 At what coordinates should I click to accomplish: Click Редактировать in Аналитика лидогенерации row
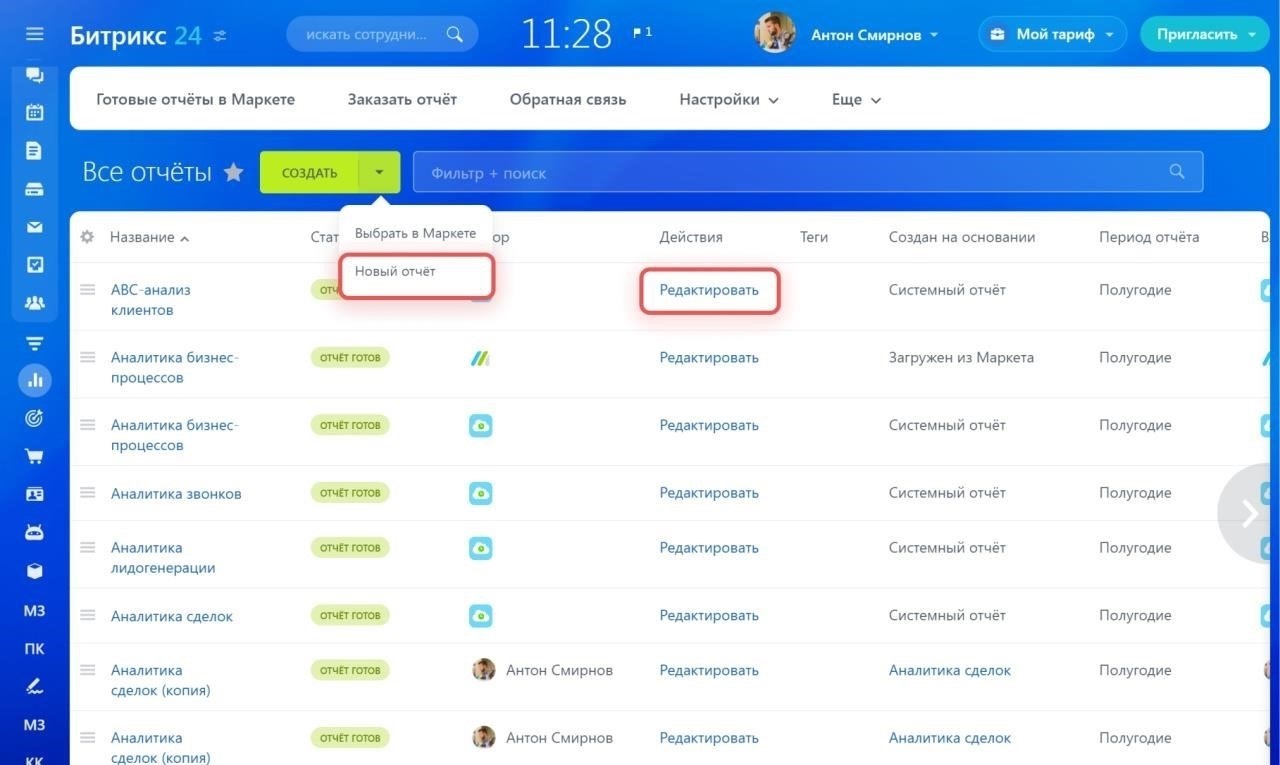pyautogui.click(x=709, y=547)
